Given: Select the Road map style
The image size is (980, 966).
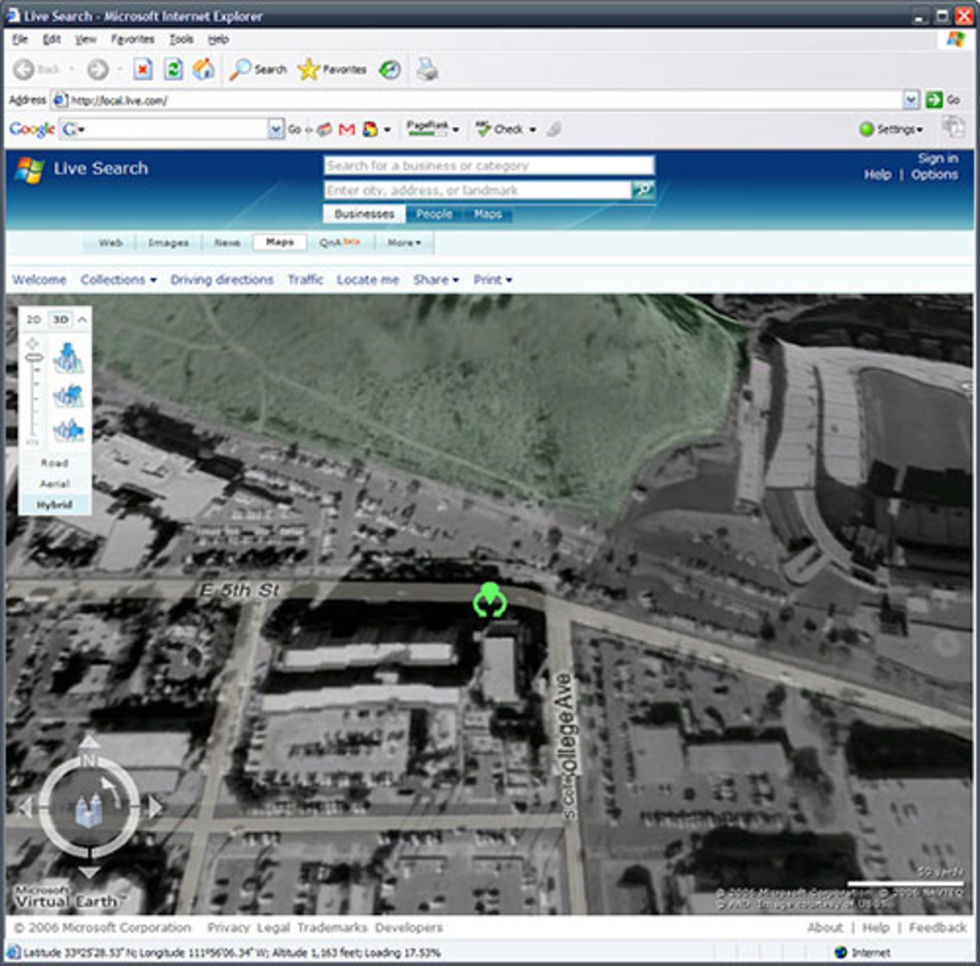Looking at the screenshot, I should point(55,463).
